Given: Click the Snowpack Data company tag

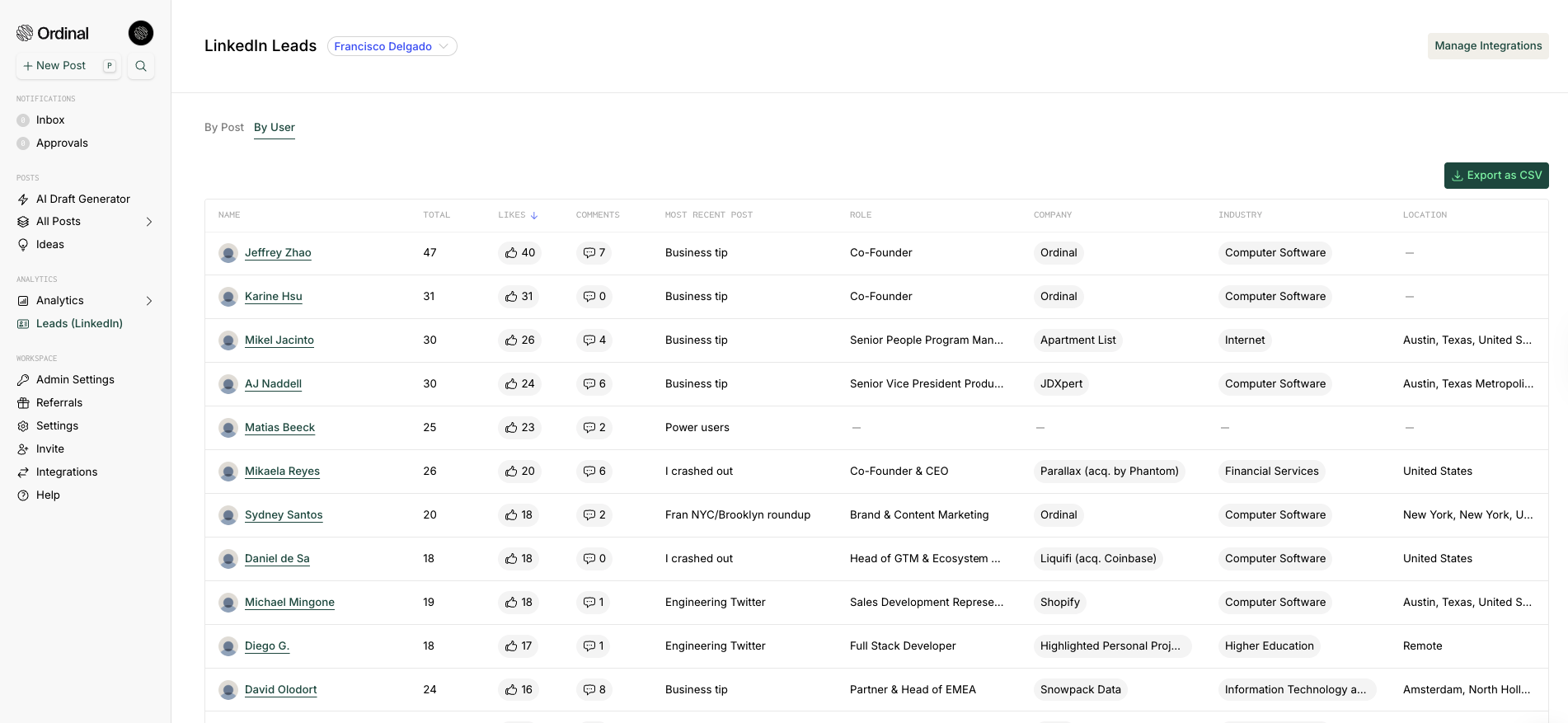Looking at the screenshot, I should 1080,690.
